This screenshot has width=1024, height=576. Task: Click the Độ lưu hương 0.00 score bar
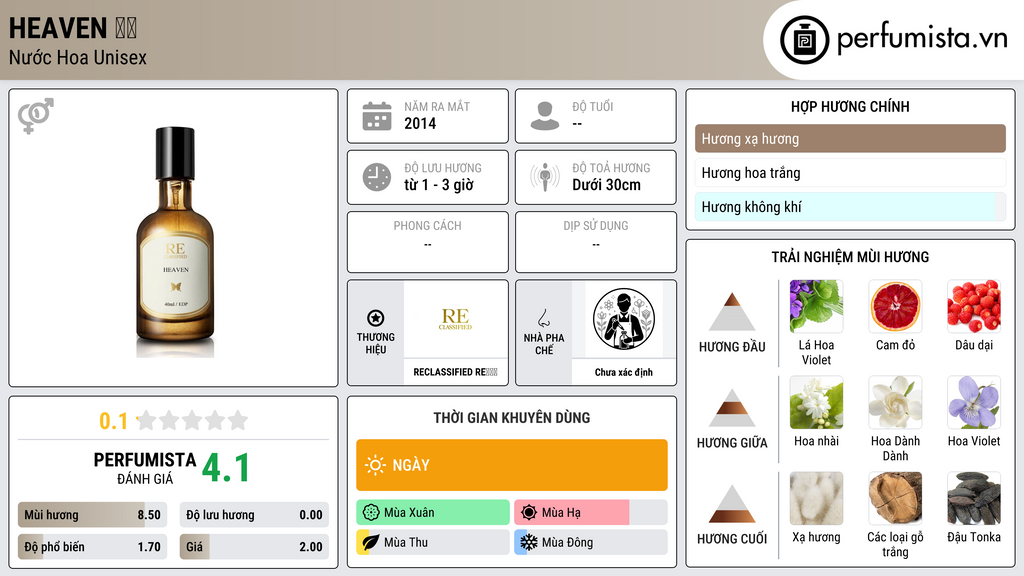pyautogui.click(x=254, y=515)
